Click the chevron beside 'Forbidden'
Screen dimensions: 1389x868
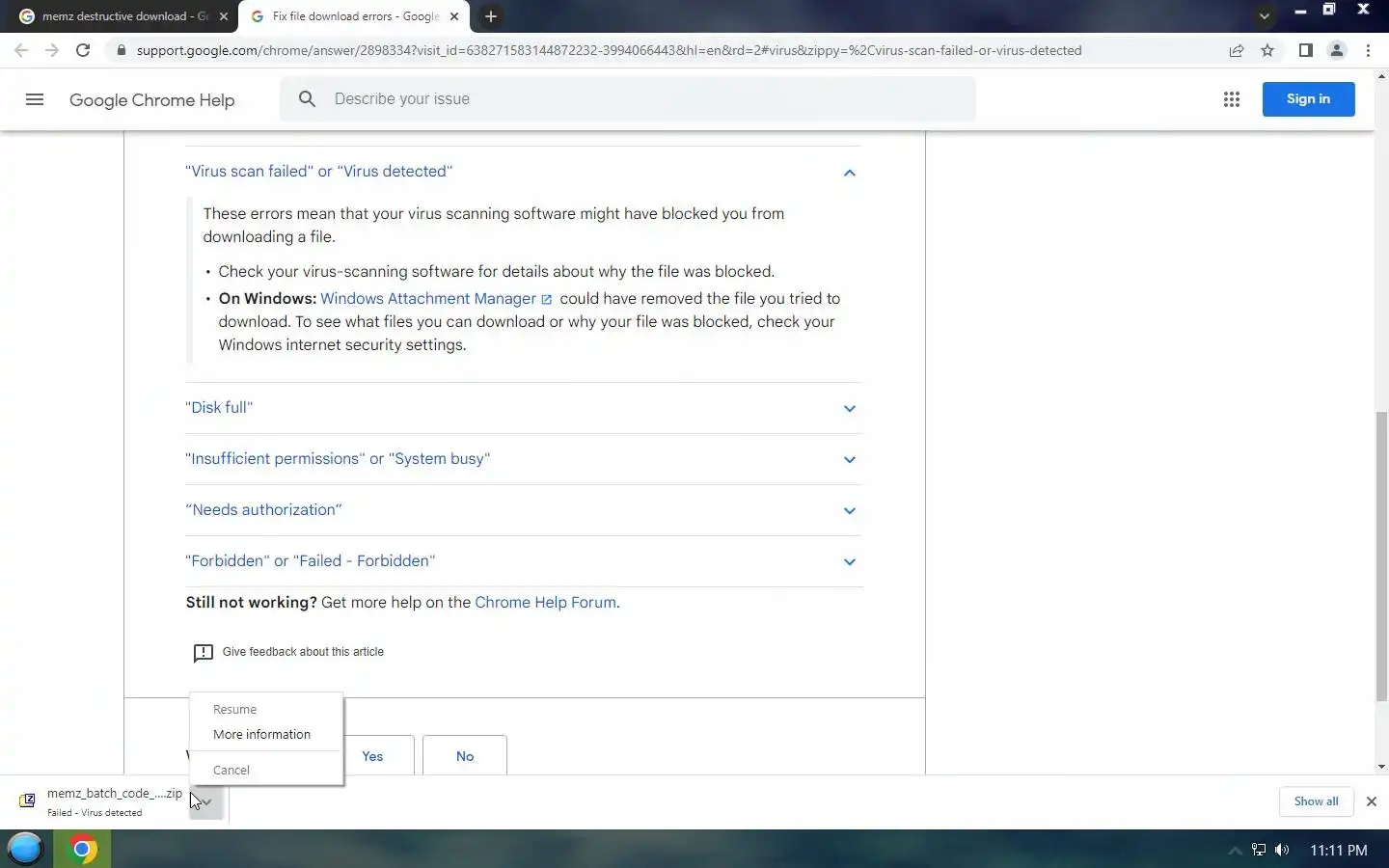coord(849,562)
